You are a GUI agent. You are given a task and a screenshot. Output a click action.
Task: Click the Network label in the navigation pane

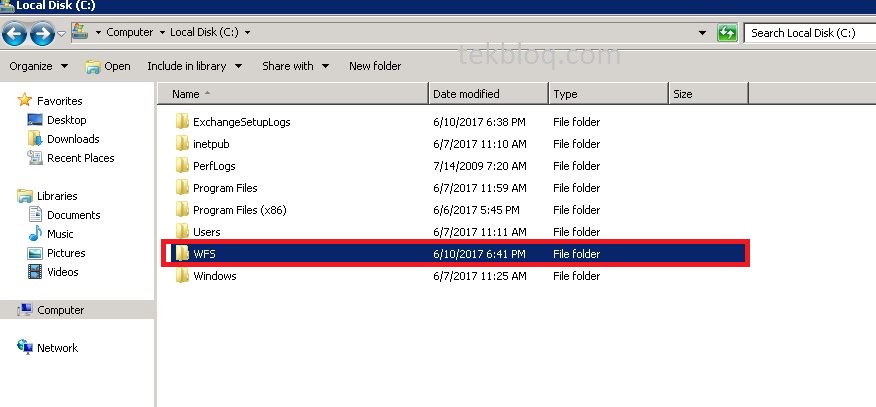click(58, 348)
